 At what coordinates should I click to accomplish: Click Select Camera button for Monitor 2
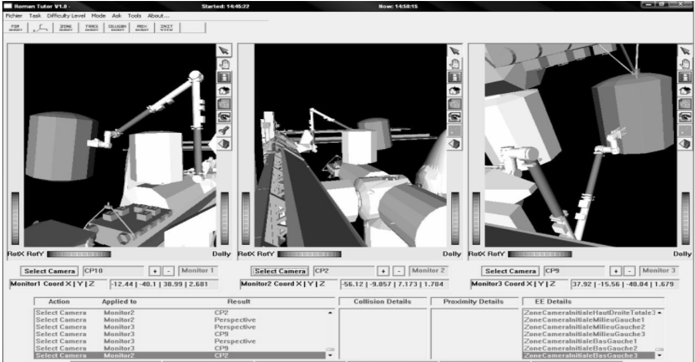(x=280, y=271)
